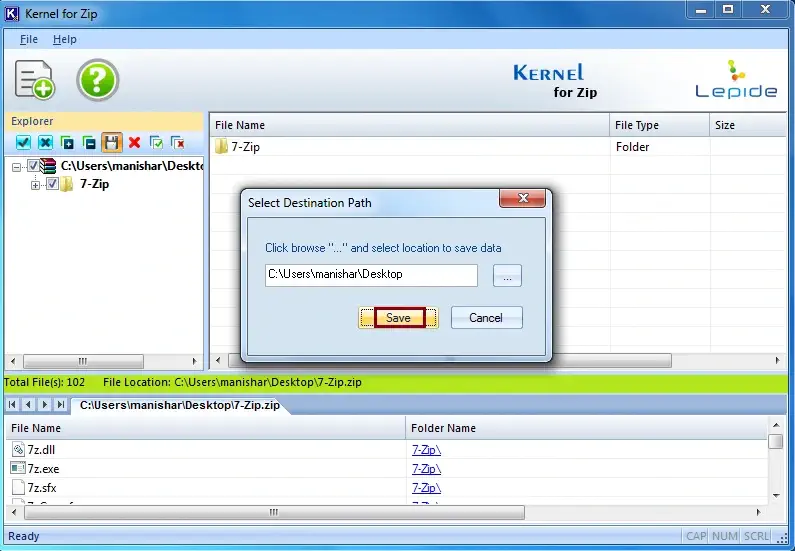The width and height of the screenshot is (795, 551).
Task: Click the Explorer tree horizontal scrollbar thumb
Action: pyautogui.click(x=83, y=361)
